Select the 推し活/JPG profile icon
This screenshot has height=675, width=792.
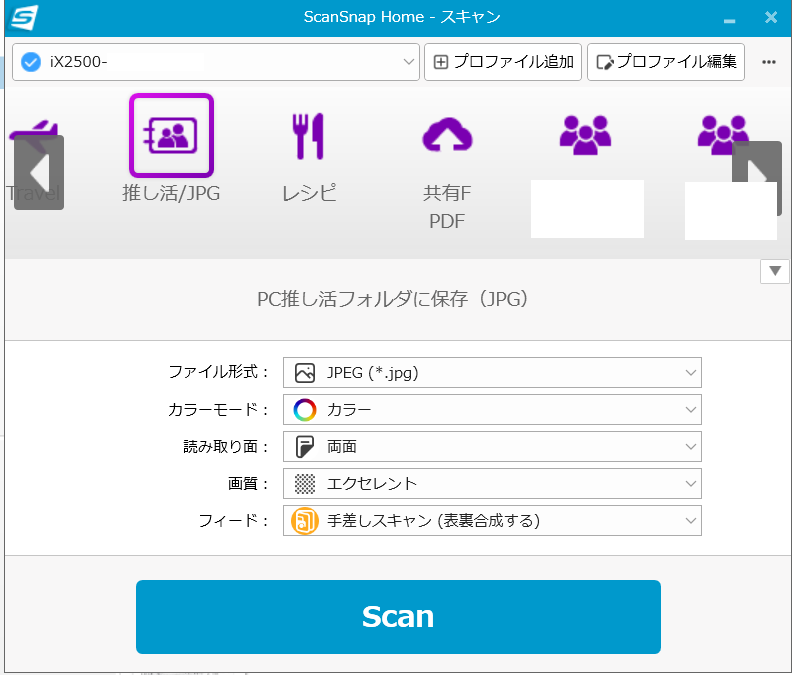[x=171, y=135]
